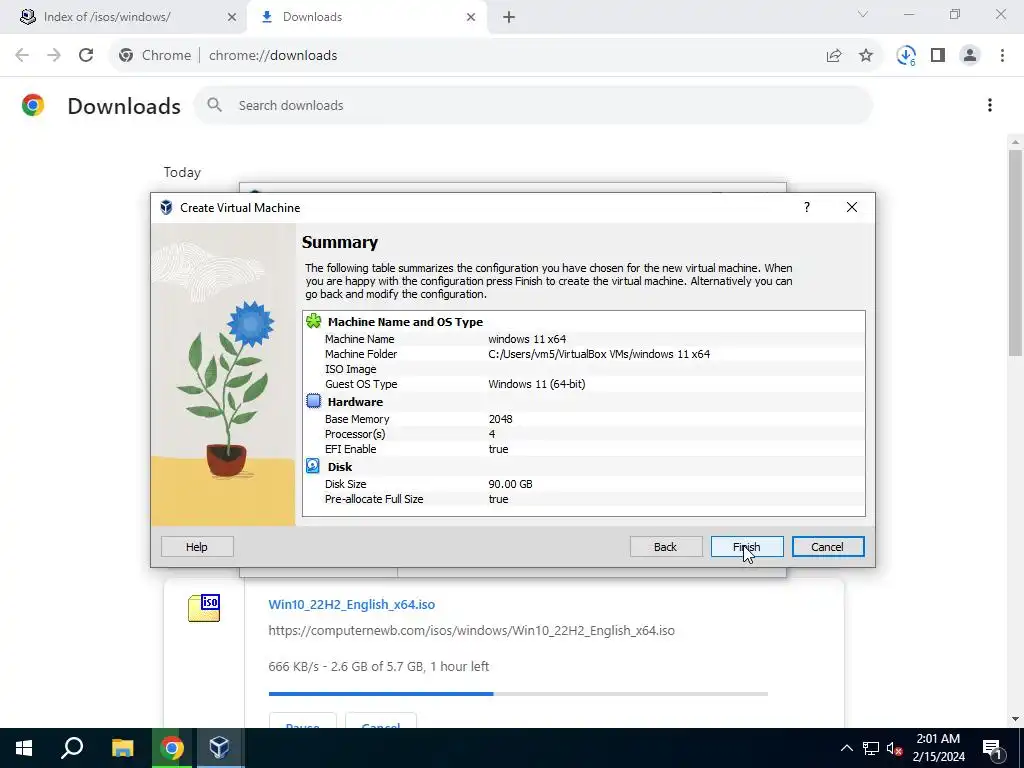Go forward in Chrome
This screenshot has height=768, width=1024.
coord(54,56)
